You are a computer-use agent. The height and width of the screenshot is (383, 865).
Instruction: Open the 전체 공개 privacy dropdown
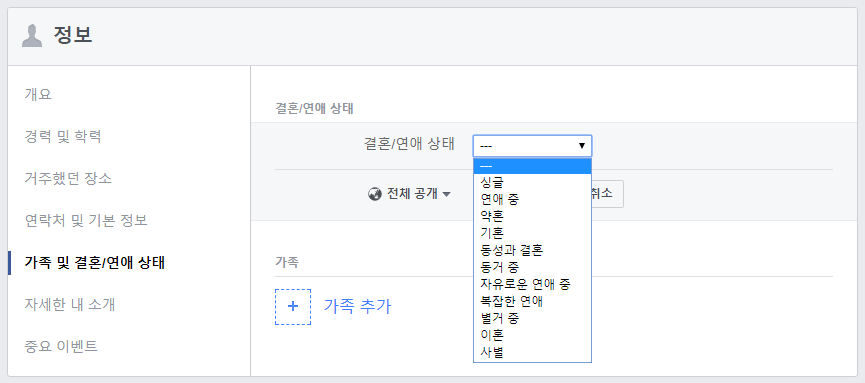(410, 194)
